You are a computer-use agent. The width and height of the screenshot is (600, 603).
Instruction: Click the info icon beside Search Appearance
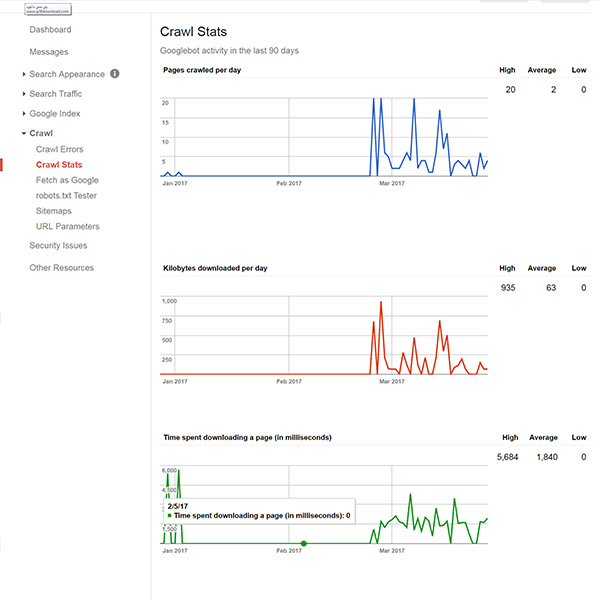point(115,74)
